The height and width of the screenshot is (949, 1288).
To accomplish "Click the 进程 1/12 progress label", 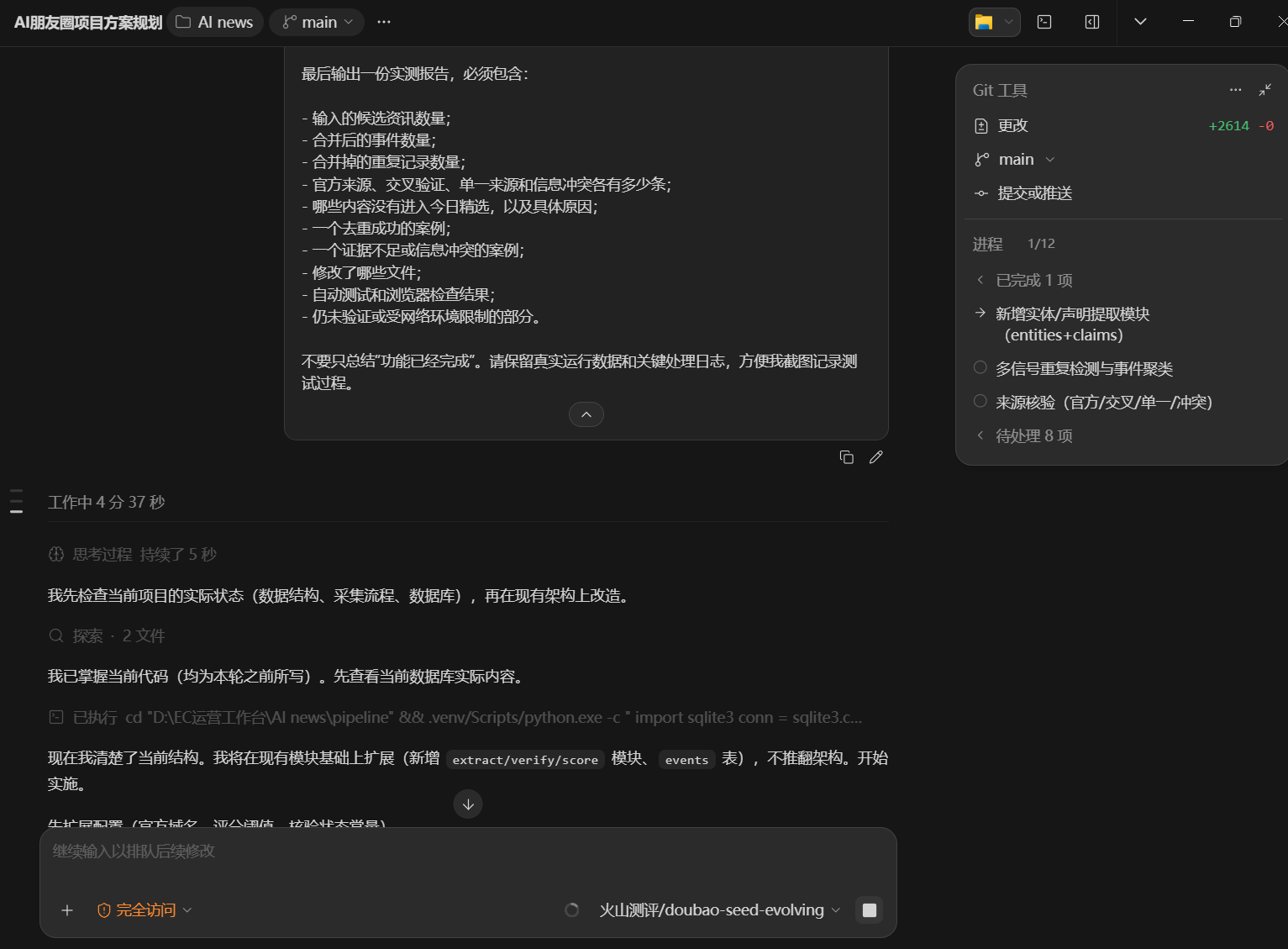I will click(x=1013, y=244).
